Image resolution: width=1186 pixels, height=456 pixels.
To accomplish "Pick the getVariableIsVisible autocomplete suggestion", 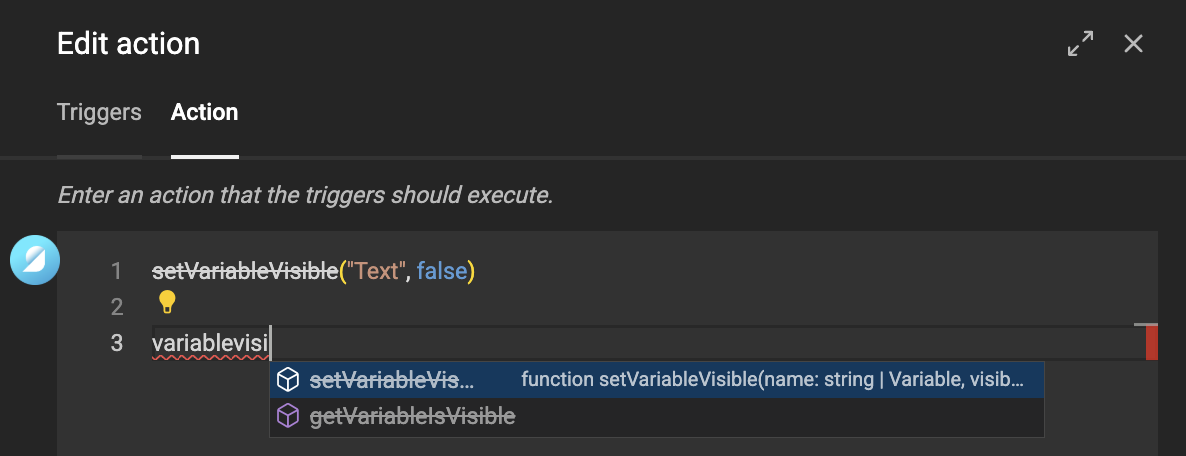I will [412, 416].
